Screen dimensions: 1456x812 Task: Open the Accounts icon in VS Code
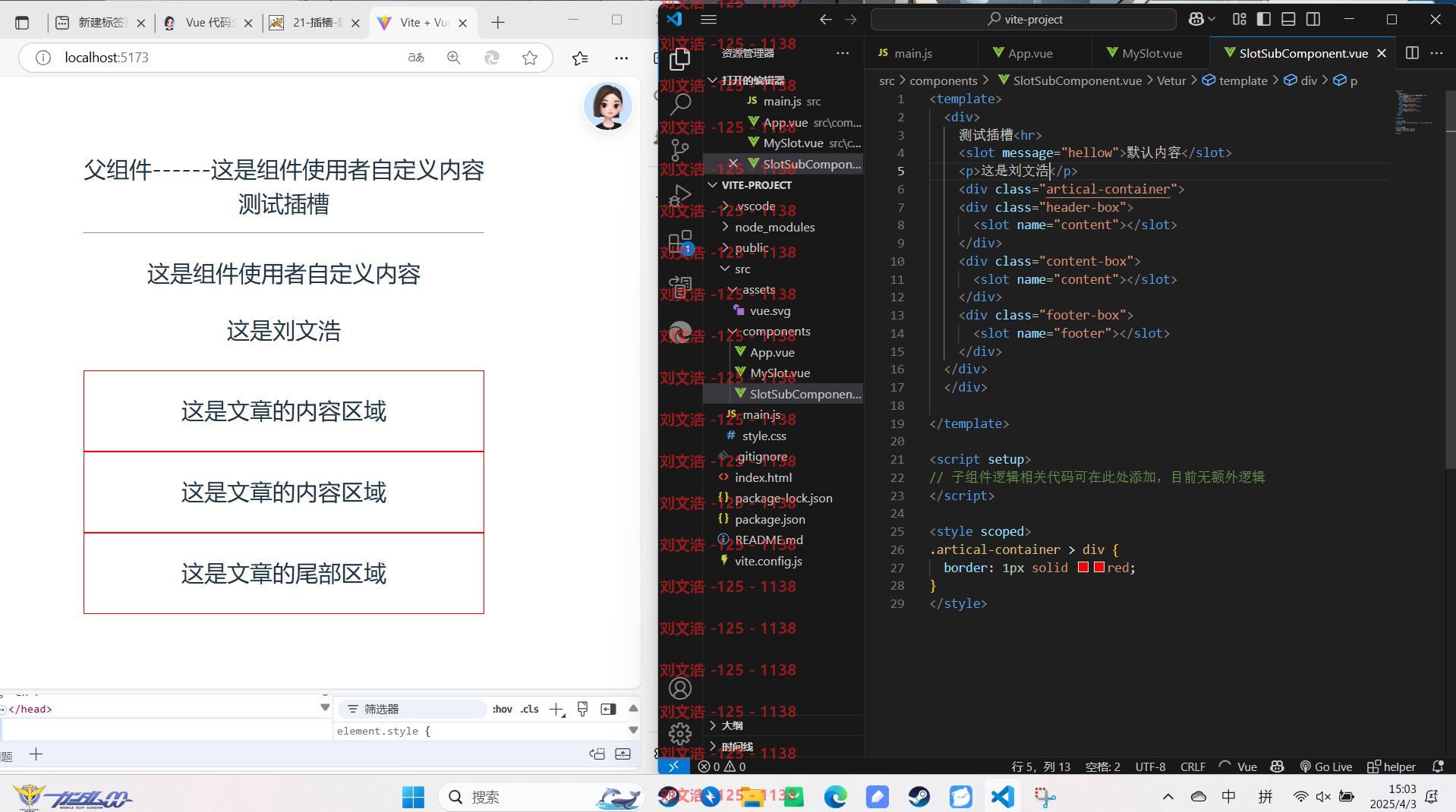[680, 688]
